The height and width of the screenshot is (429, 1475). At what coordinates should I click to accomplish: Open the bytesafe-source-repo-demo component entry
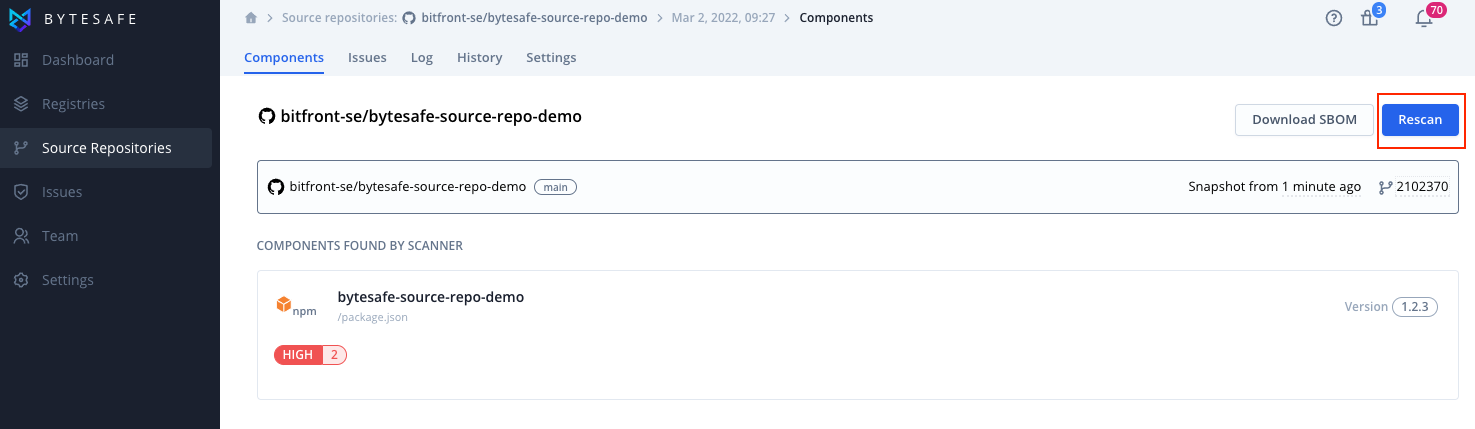point(857,335)
